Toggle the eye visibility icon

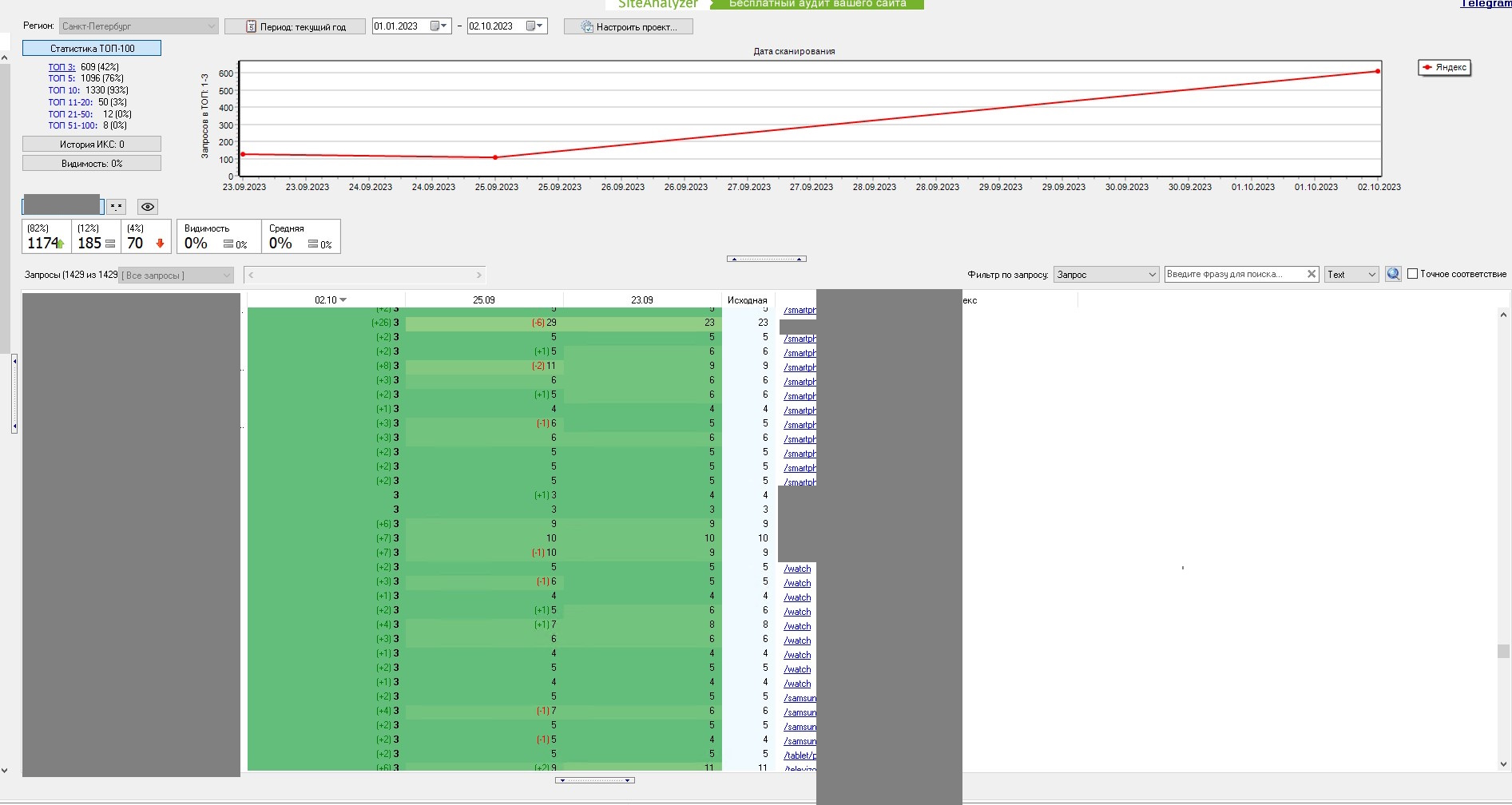[x=148, y=207]
